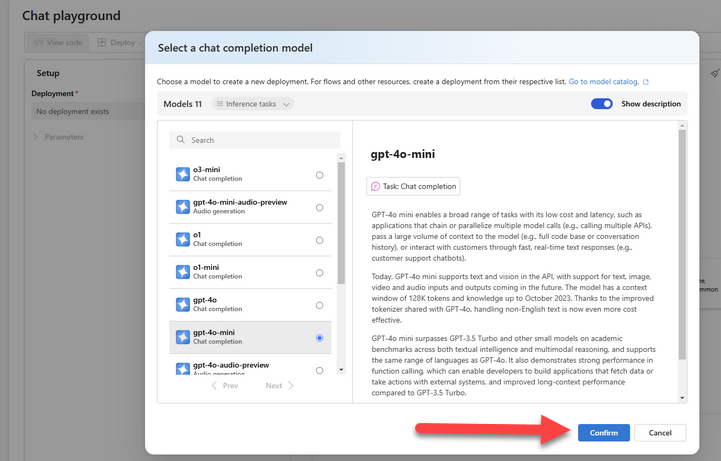
Task: Click the View code brackets icon
Action: [x=38, y=42]
